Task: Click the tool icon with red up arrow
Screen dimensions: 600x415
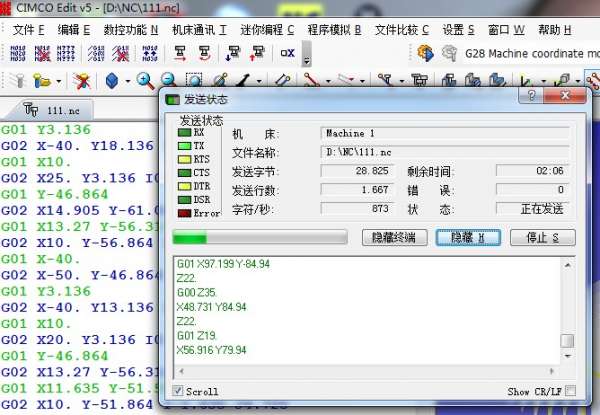Action: coord(257,53)
